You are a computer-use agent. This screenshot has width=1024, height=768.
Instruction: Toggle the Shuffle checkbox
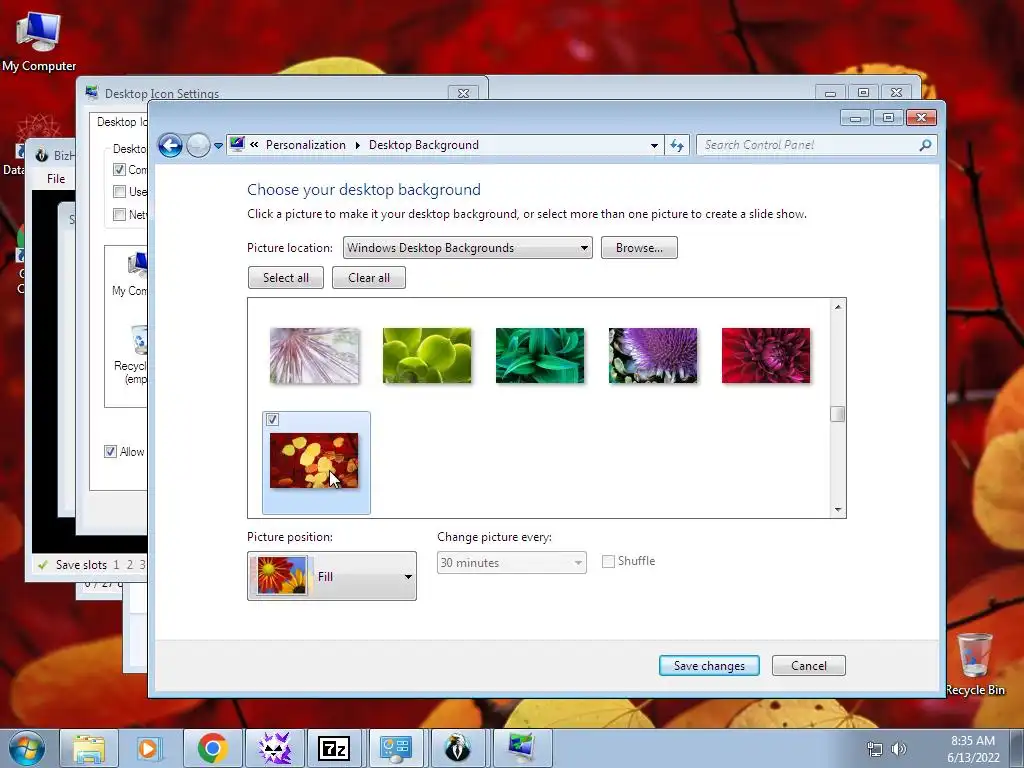pyautogui.click(x=608, y=561)
